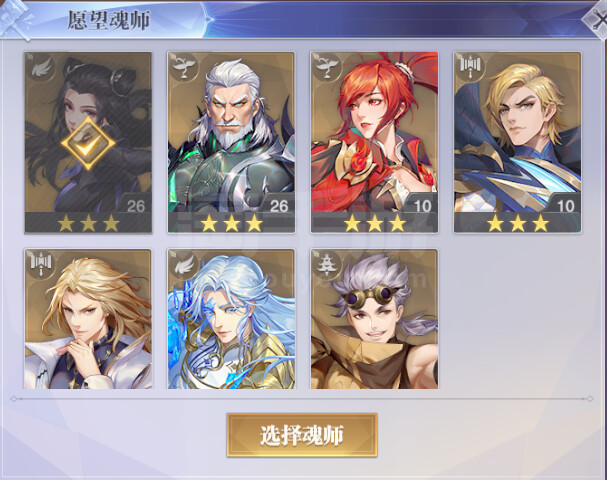Click the wing class icon on blue-haired character card
Viewport: 607px width, 480px height.
click(184, 264)
